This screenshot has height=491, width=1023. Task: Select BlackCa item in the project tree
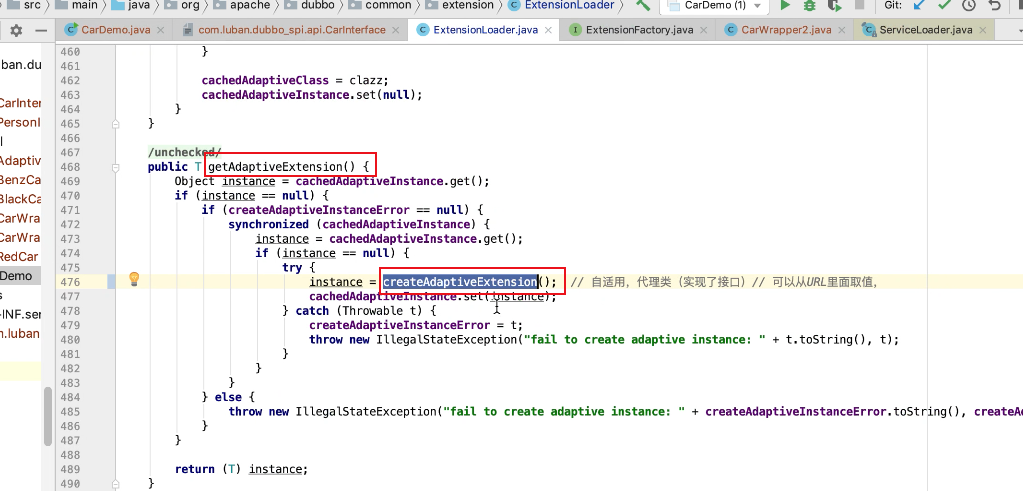click(21, 199)
